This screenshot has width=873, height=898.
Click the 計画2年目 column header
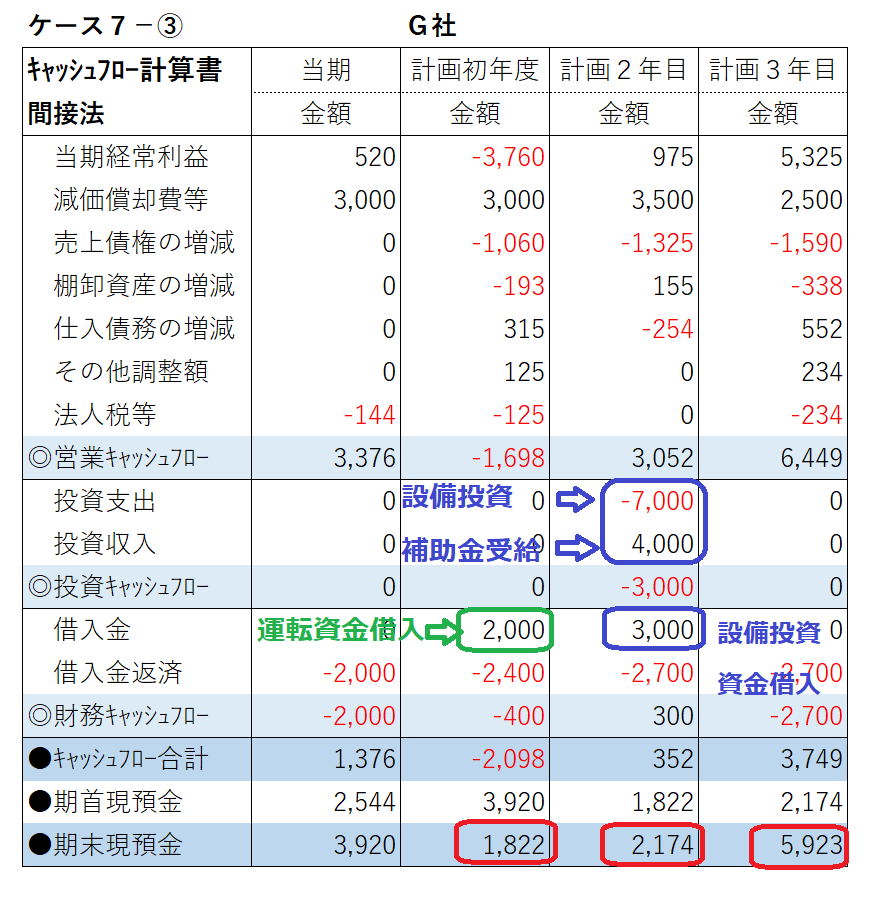(623, 70)
